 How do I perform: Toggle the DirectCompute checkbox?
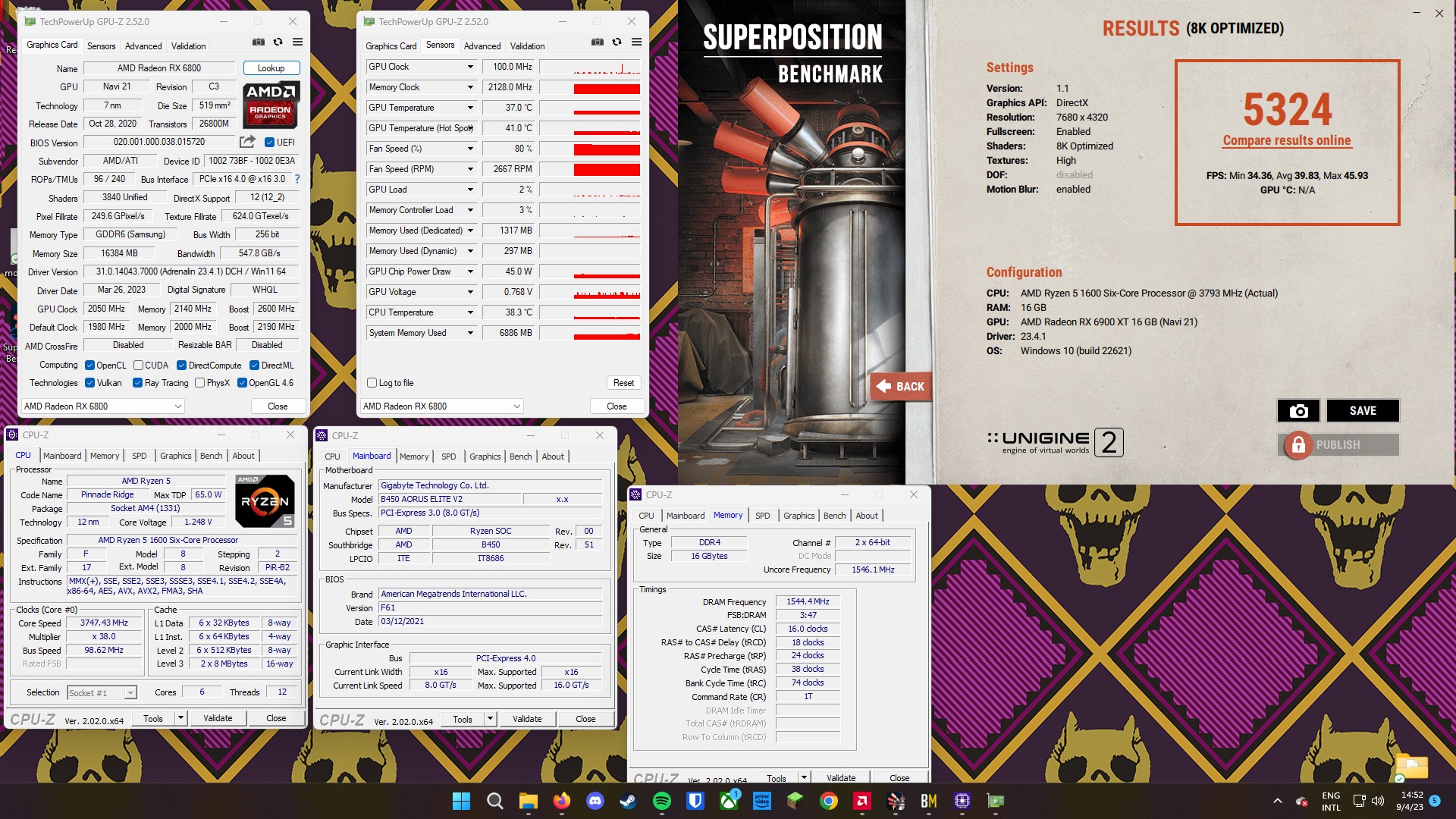pyautogui.click(x=181, y=365)
